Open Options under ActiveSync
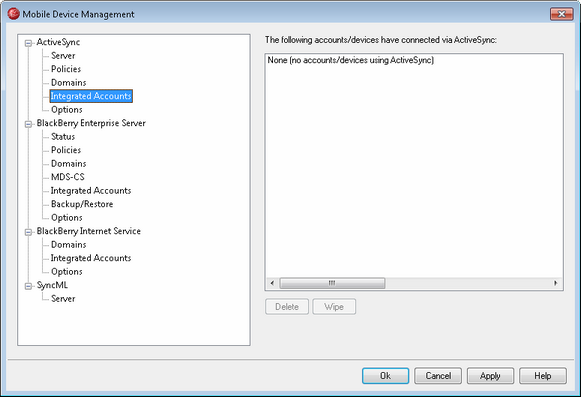 click(67, 110)
